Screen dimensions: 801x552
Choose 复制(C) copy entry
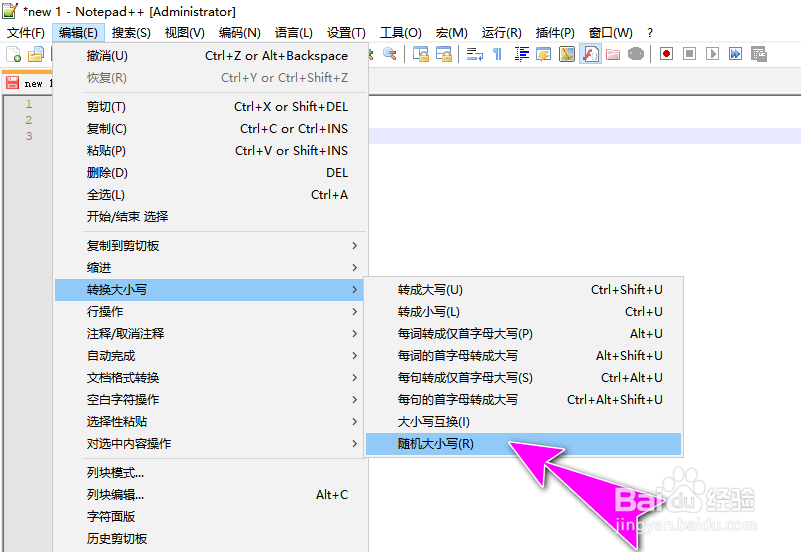[210, 129]
